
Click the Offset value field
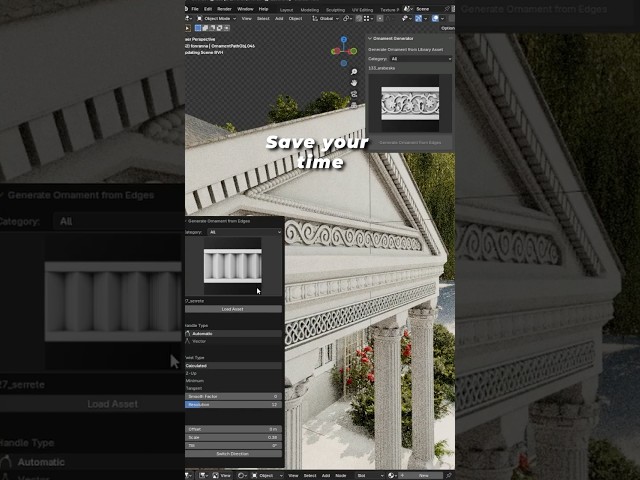coord(233,429)
